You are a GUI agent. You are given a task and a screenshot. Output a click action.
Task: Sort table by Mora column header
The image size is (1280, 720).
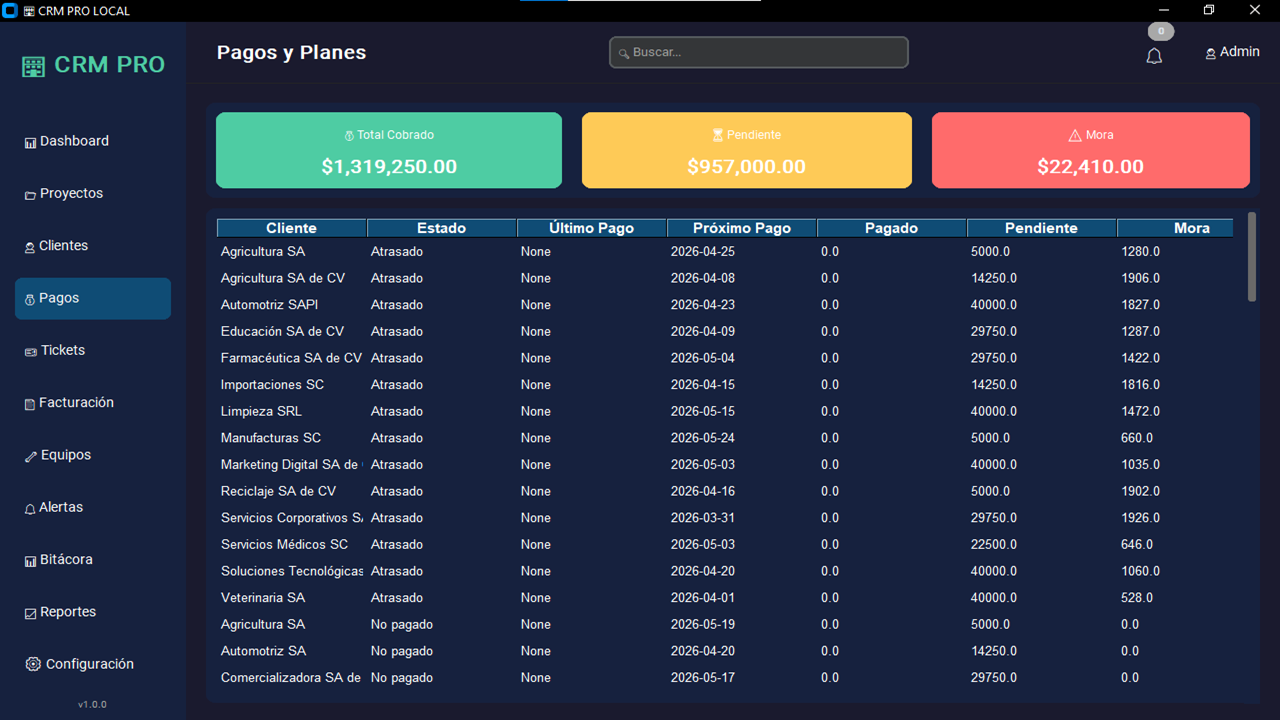(1191, 228)
